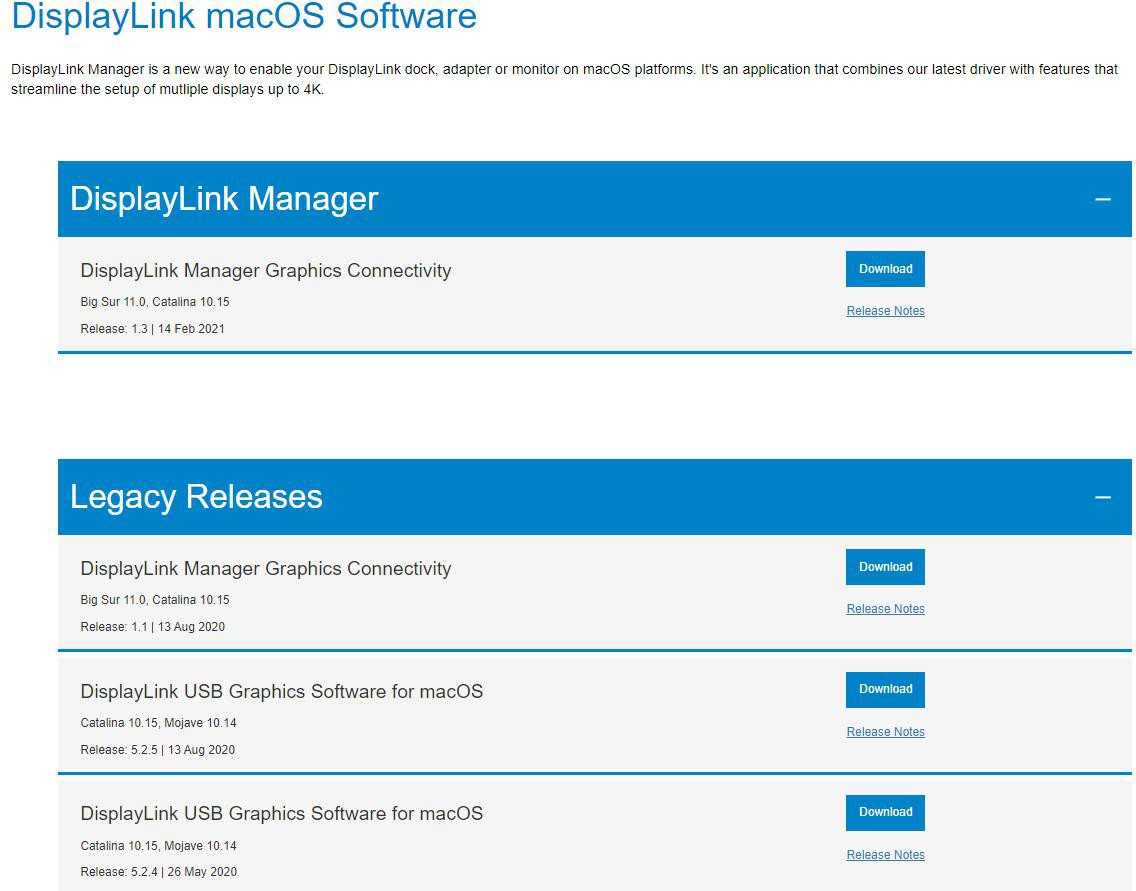1136x891 pixels.
Task: Open Release Notes for release 1.1
Action: (x=885, y=609)
